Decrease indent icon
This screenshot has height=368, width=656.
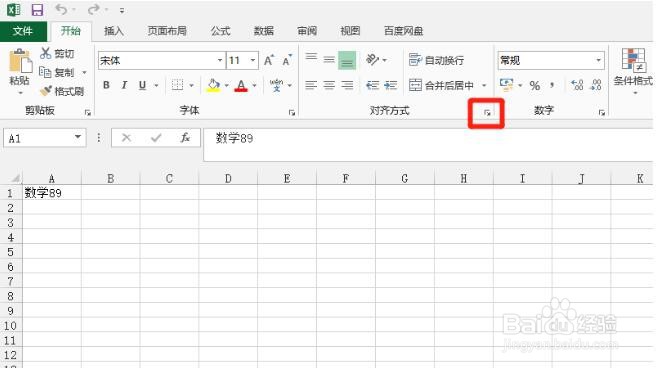[372, 85]
